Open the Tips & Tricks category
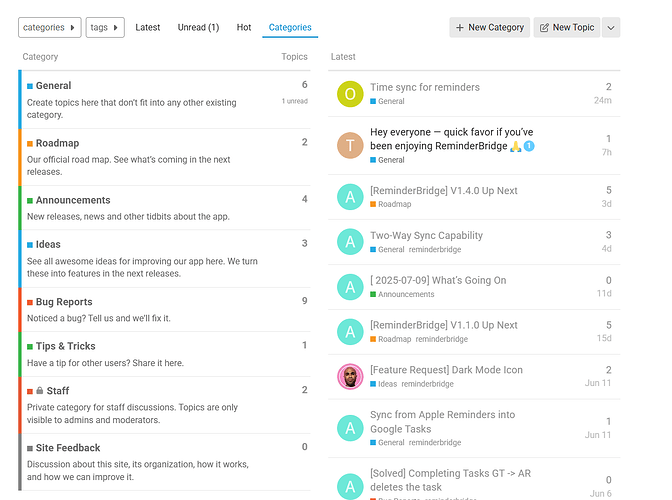This screenshot has height=500, width=672. [x=66, y=346]
